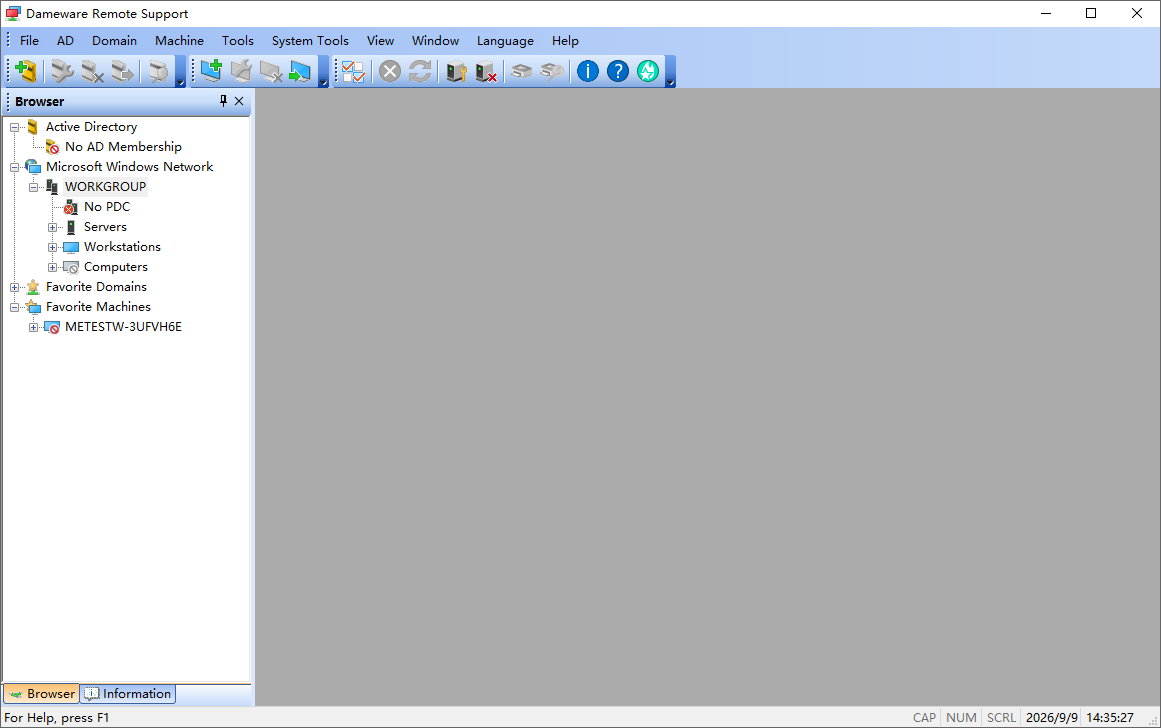Open third toolbar's overflow arrow after star icon
Screen dimensions: 1161x728
tap(670, 71)
